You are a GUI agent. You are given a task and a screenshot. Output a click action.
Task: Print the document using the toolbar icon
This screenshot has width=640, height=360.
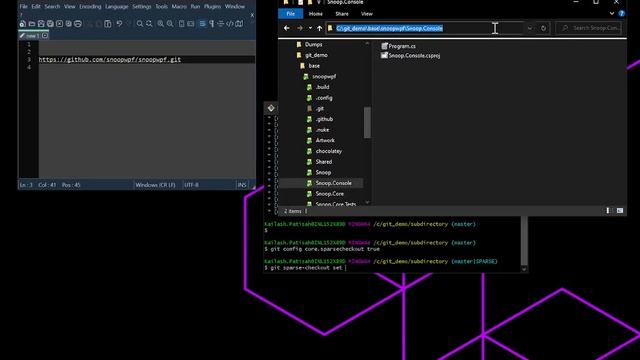tap(78, 24)
